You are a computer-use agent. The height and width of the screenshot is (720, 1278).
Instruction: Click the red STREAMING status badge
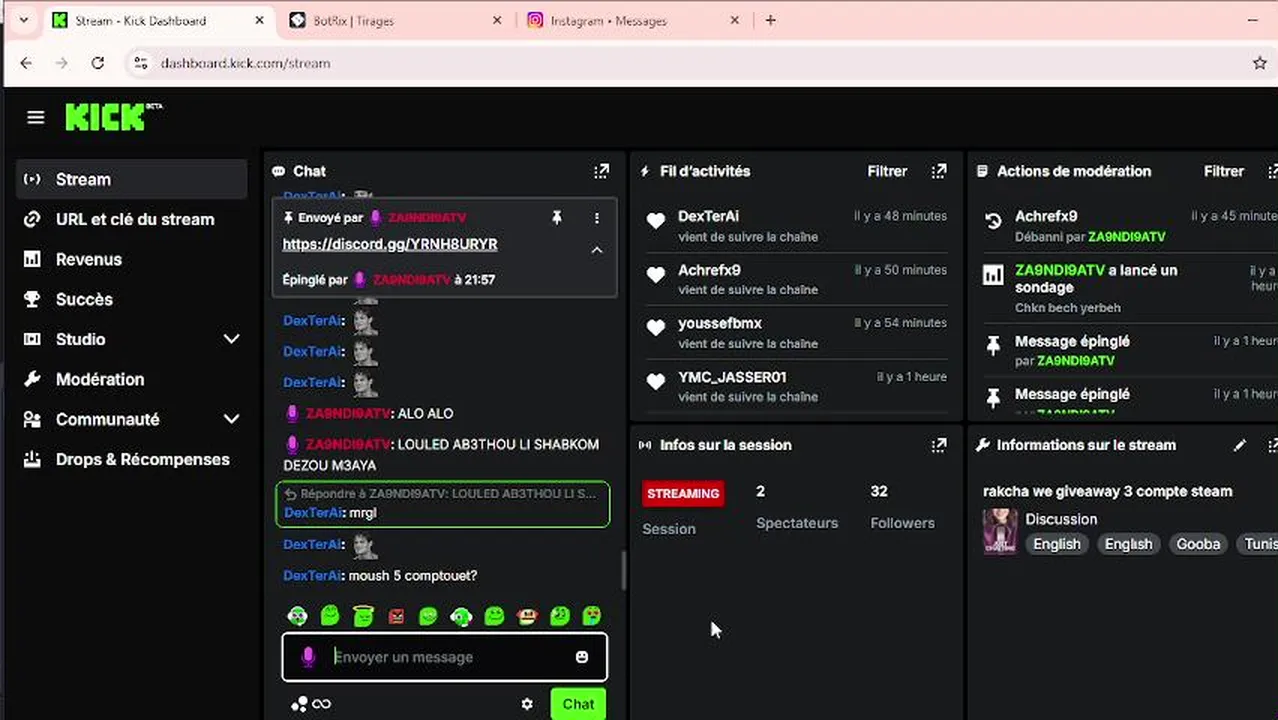(683, 493)
